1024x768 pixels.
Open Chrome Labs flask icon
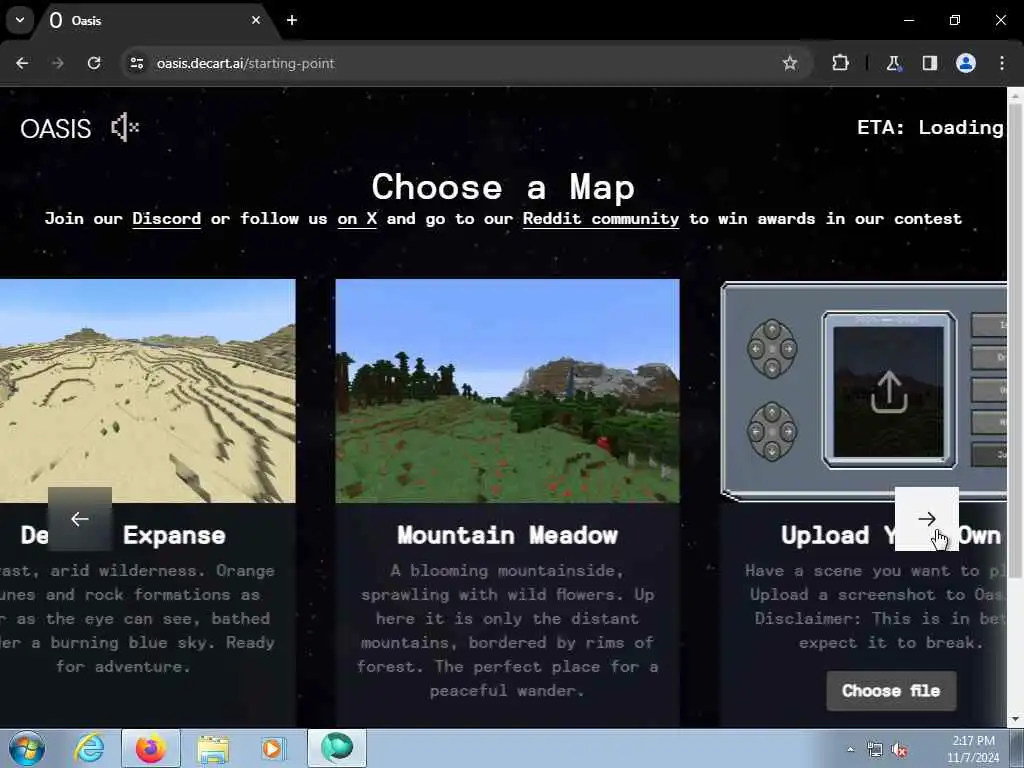tap(893, 63)
